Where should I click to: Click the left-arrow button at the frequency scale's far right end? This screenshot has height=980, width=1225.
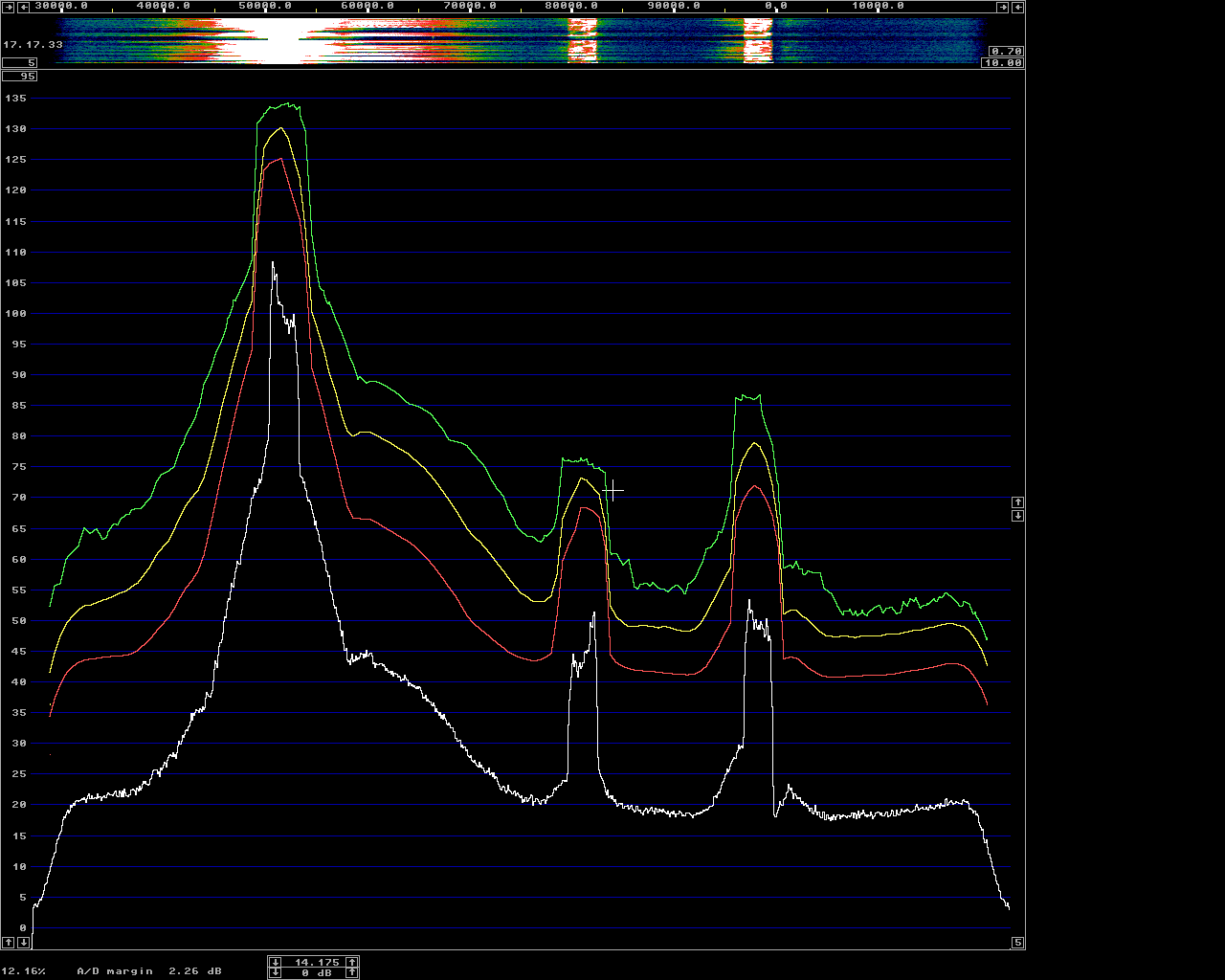click(x=1017, y=8)
